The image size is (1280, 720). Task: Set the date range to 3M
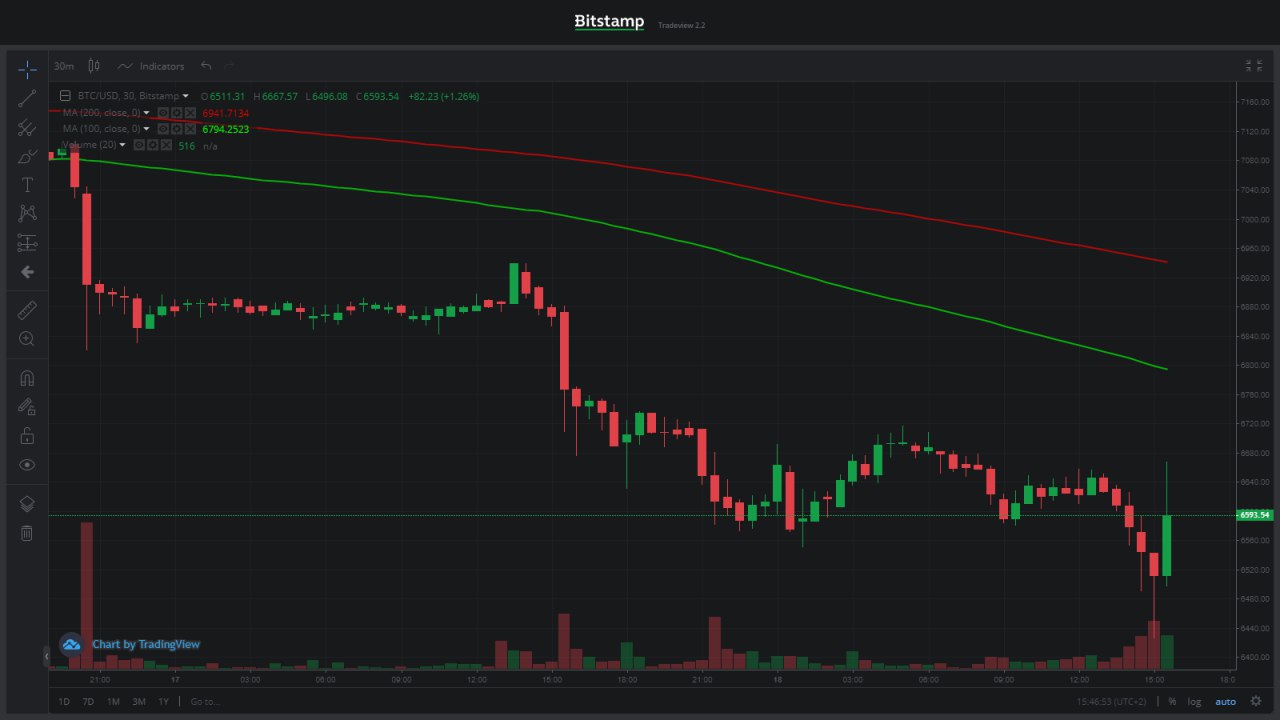tap(139, 702)
